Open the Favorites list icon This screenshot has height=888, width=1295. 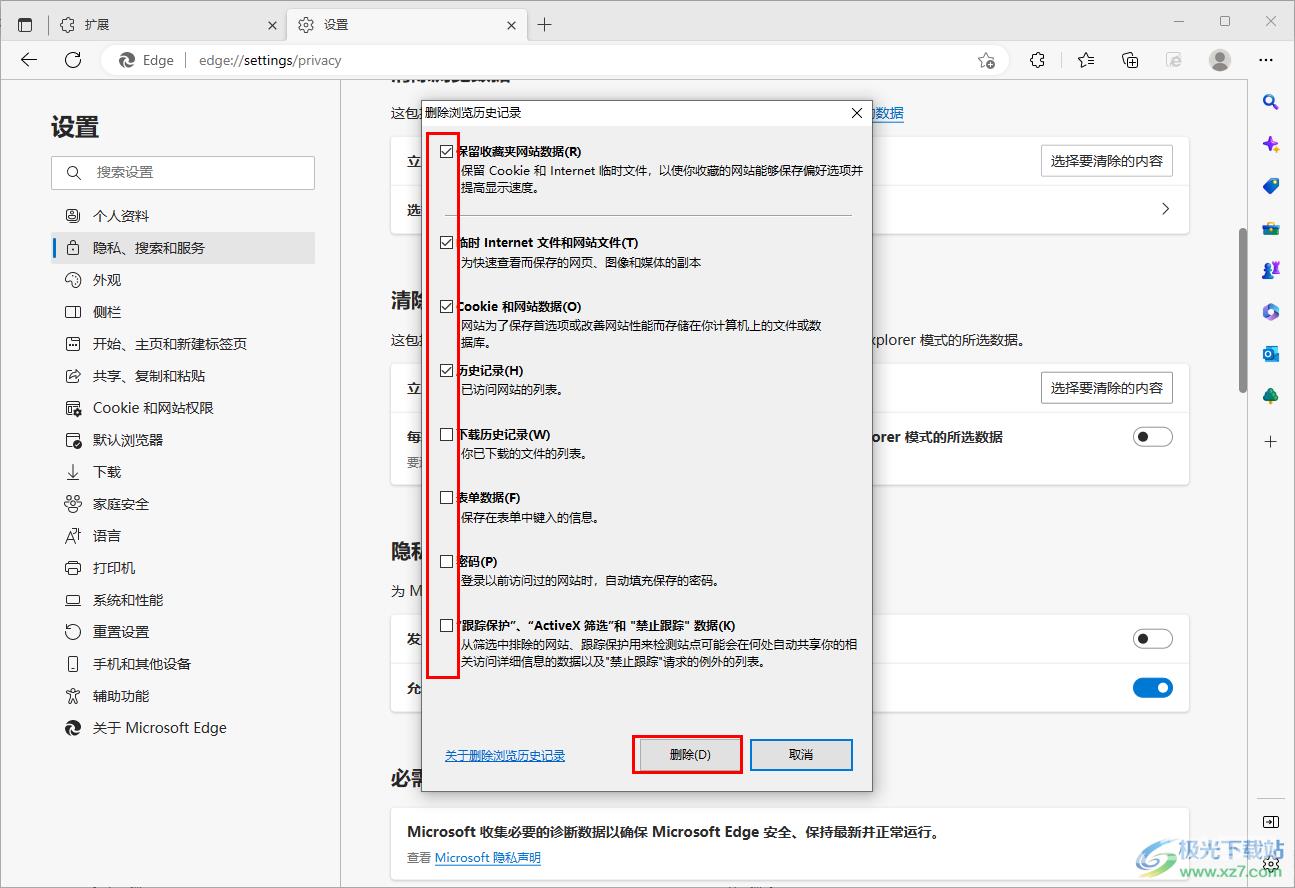pos(1086,60)
